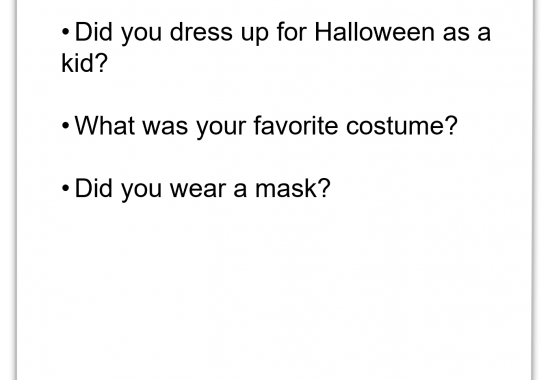
Task: Place cursor on the word "costume?"
Action: 402,125
